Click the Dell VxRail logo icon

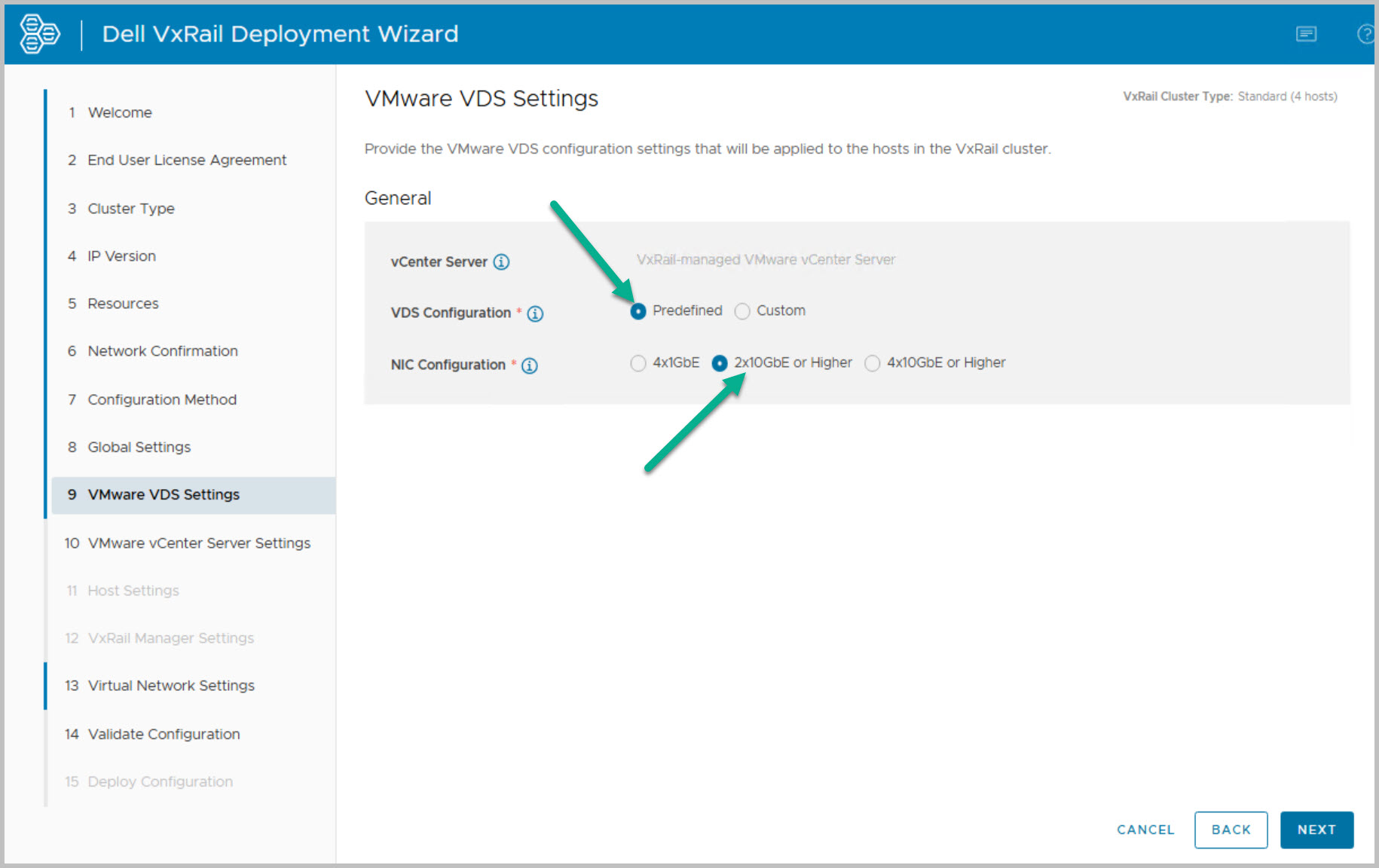point(39,34)
